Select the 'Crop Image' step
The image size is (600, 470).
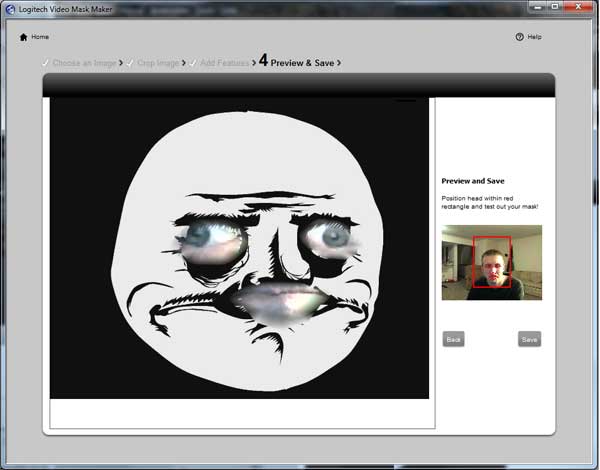tap(158, 63)
